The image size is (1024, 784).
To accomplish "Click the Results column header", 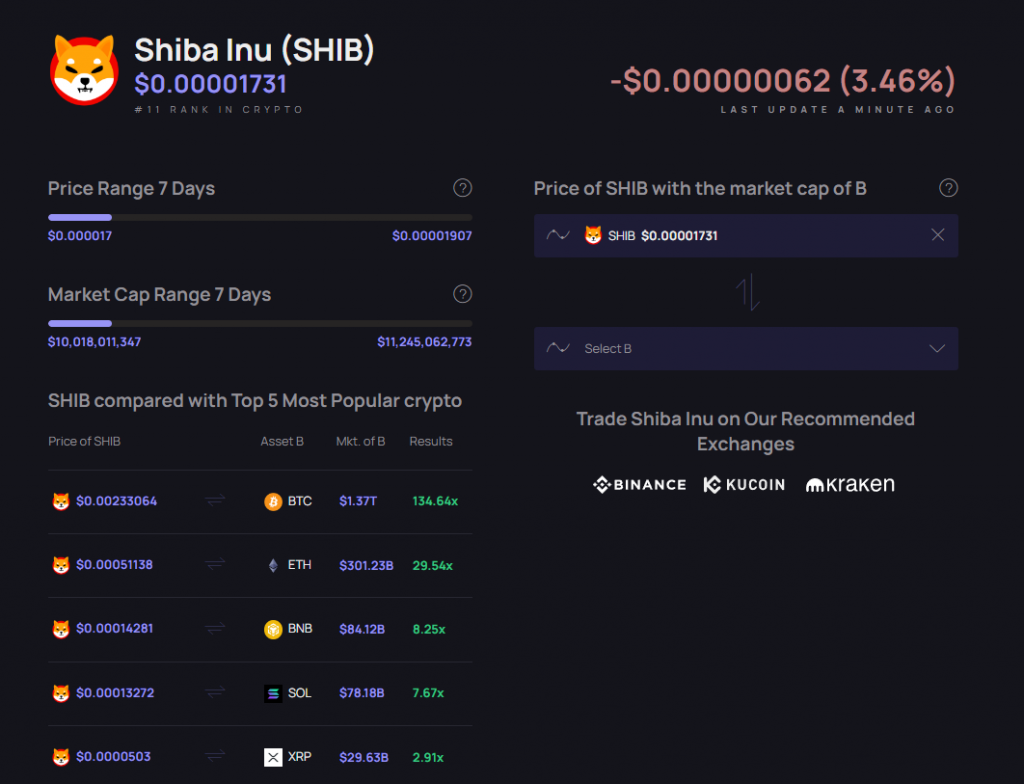I will (x=431, y=441).
